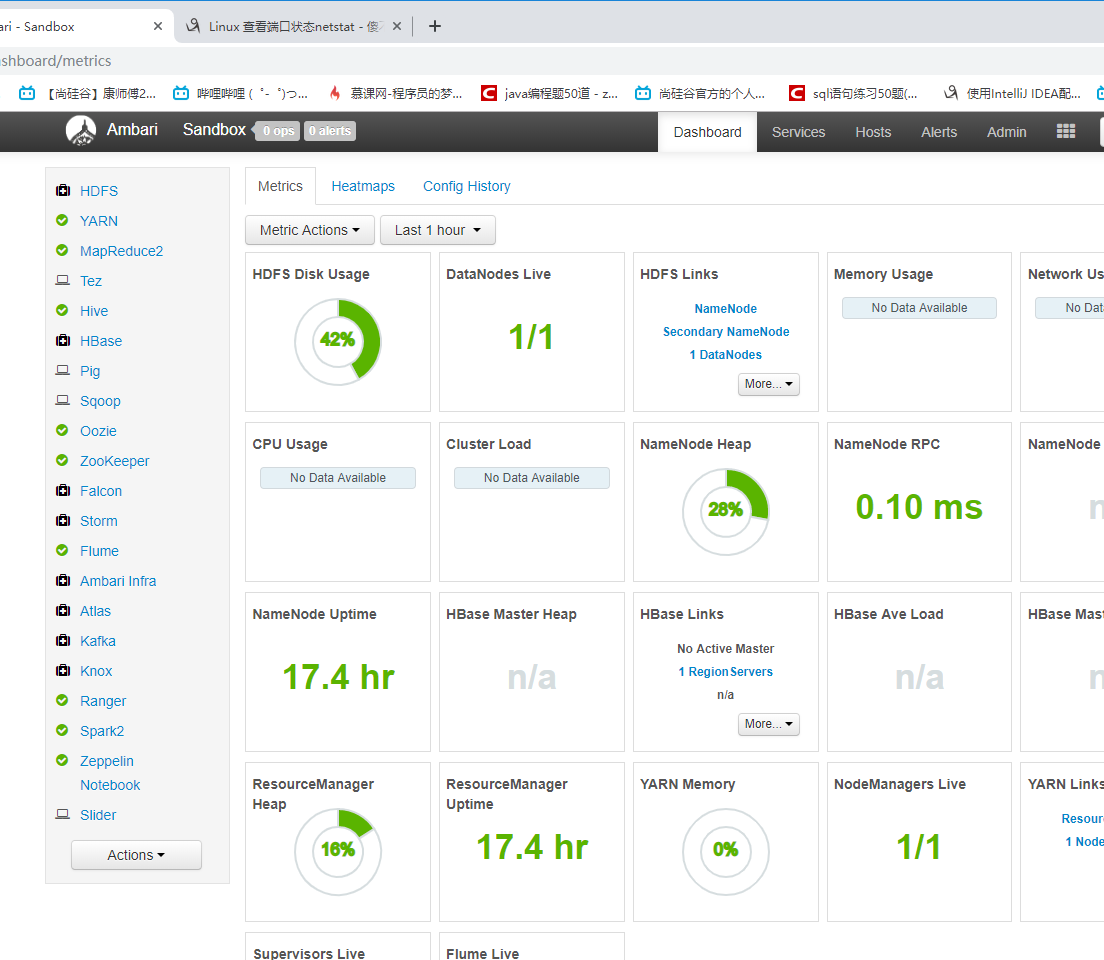Open the services Actions dropdown
The height and width of the screenshot is (960, 1104).
click(x=136, y=855)
